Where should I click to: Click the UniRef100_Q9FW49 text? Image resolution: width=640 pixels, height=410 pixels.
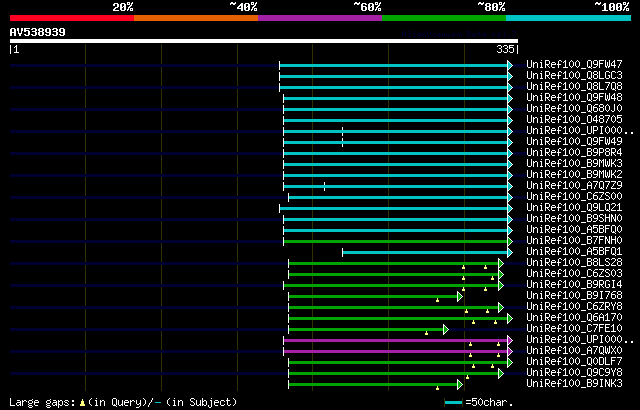pyautogui.click(x=574, y=142)
